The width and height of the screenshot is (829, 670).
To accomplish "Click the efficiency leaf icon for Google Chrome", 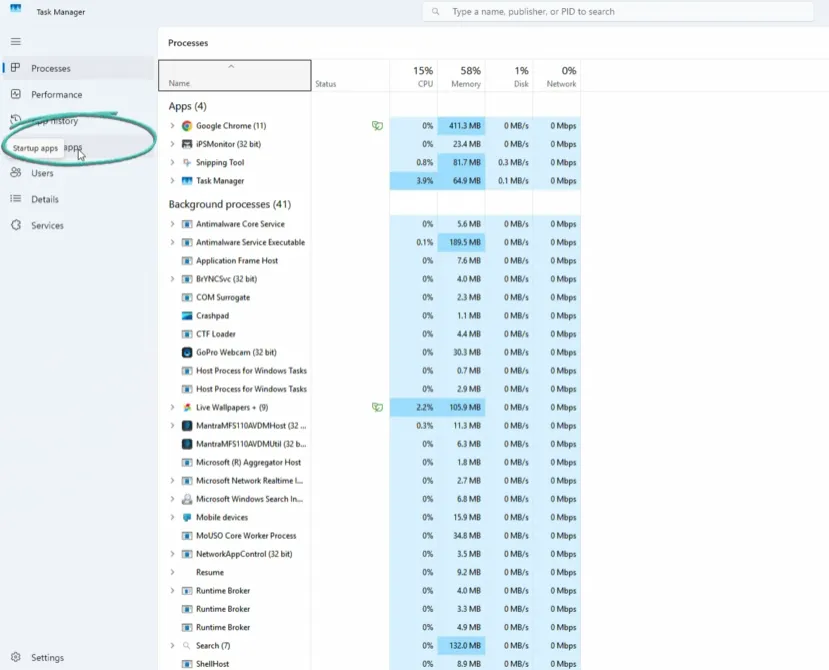I will coord(377,126).
